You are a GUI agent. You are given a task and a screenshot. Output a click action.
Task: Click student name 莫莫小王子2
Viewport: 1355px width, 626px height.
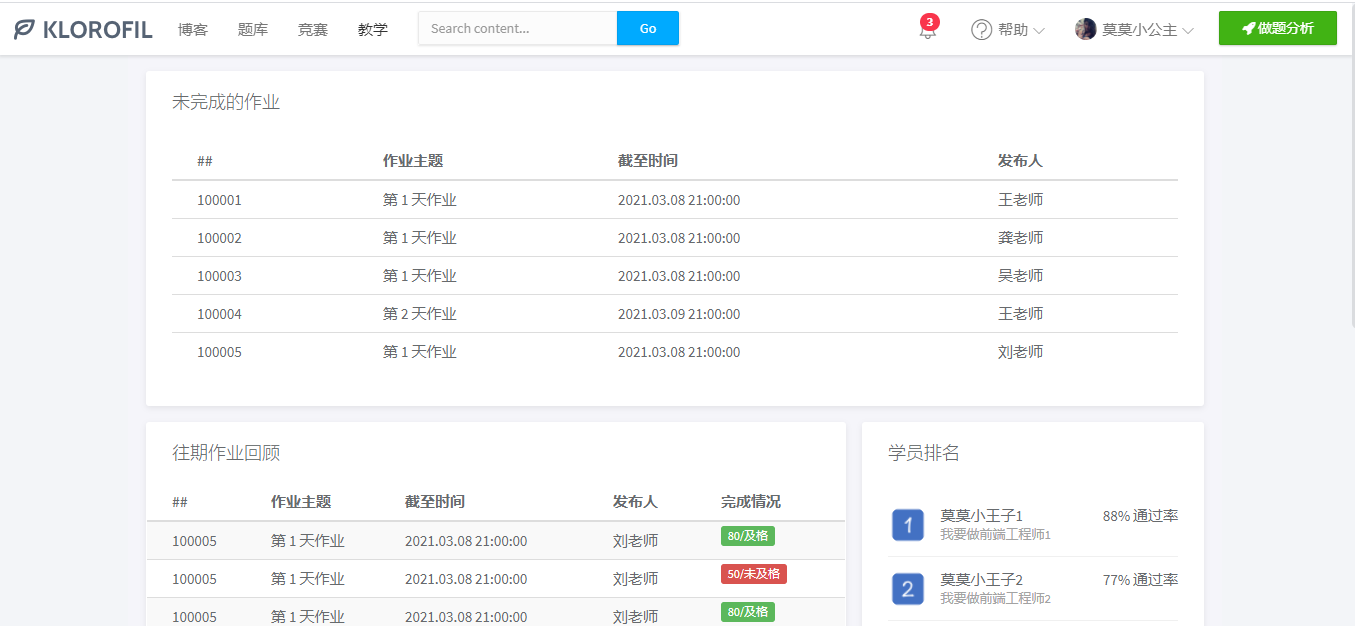(981, 580)
